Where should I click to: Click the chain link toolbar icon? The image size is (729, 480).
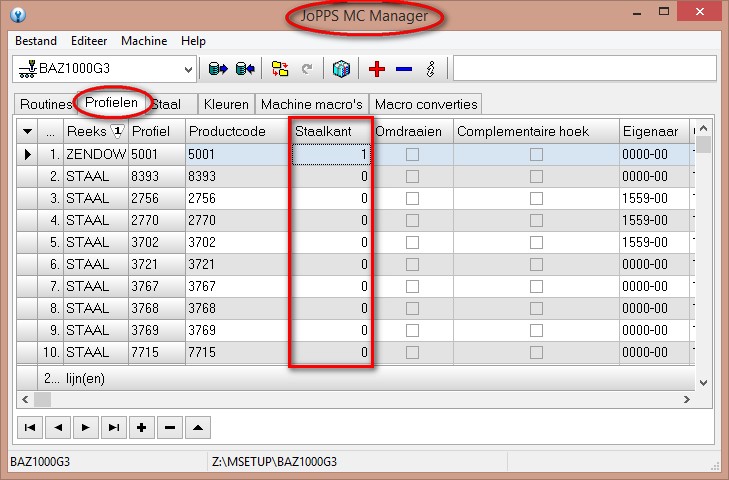click(x=431, y=69)
